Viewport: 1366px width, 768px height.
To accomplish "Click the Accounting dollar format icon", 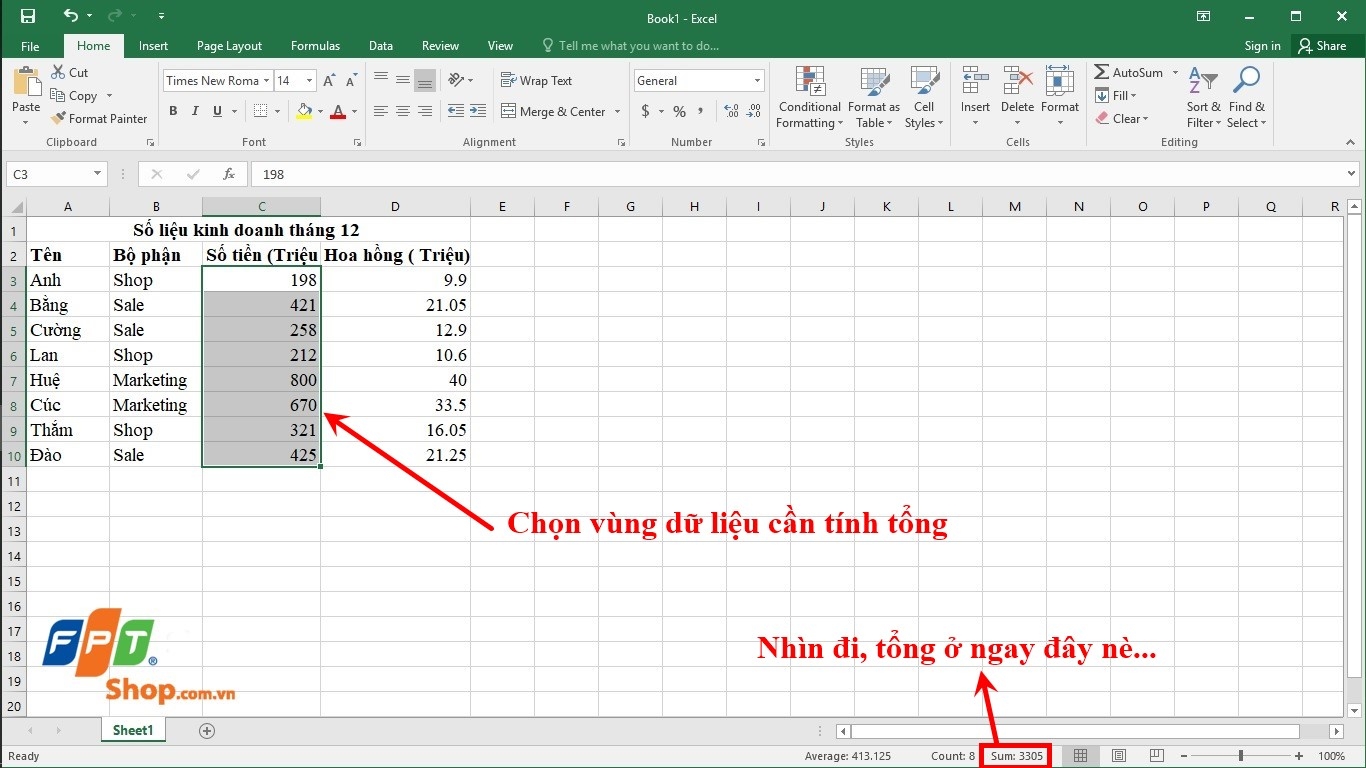I will [x=644, y=111].
